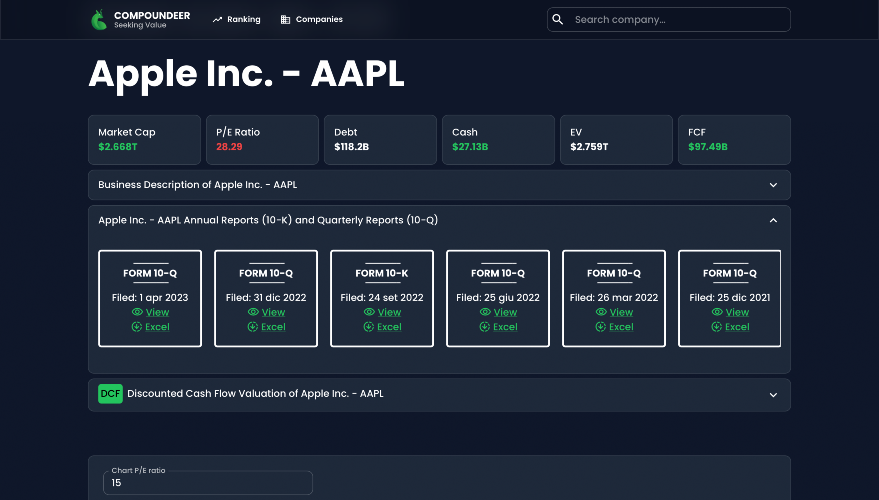Click the search magnifier icon
The image size is (879, 500).
558,20
